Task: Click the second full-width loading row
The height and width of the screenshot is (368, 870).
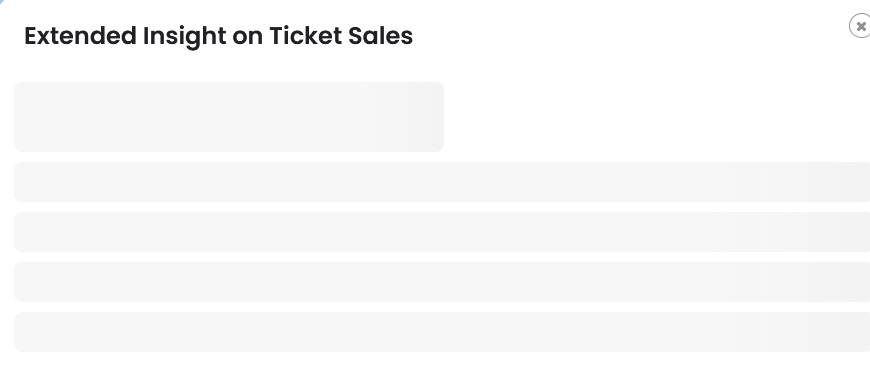Action: click(442, 232)
